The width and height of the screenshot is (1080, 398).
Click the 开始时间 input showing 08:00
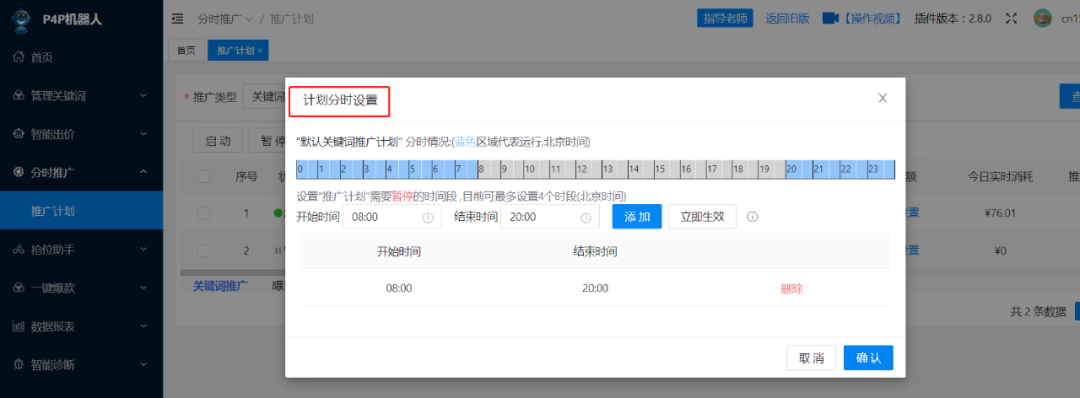(x=392, y=217)
